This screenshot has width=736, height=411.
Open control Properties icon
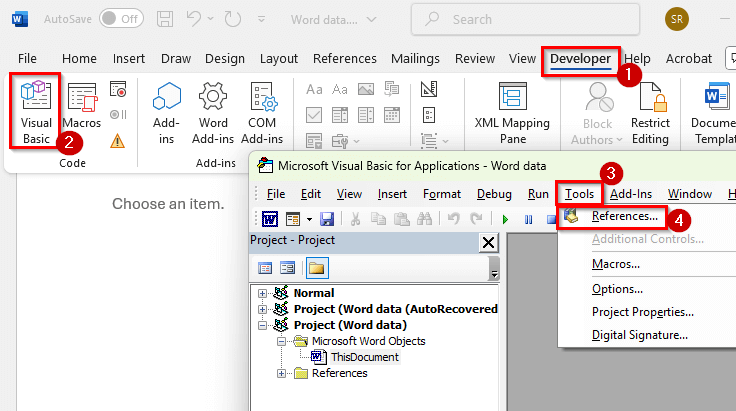coord(429,115)
